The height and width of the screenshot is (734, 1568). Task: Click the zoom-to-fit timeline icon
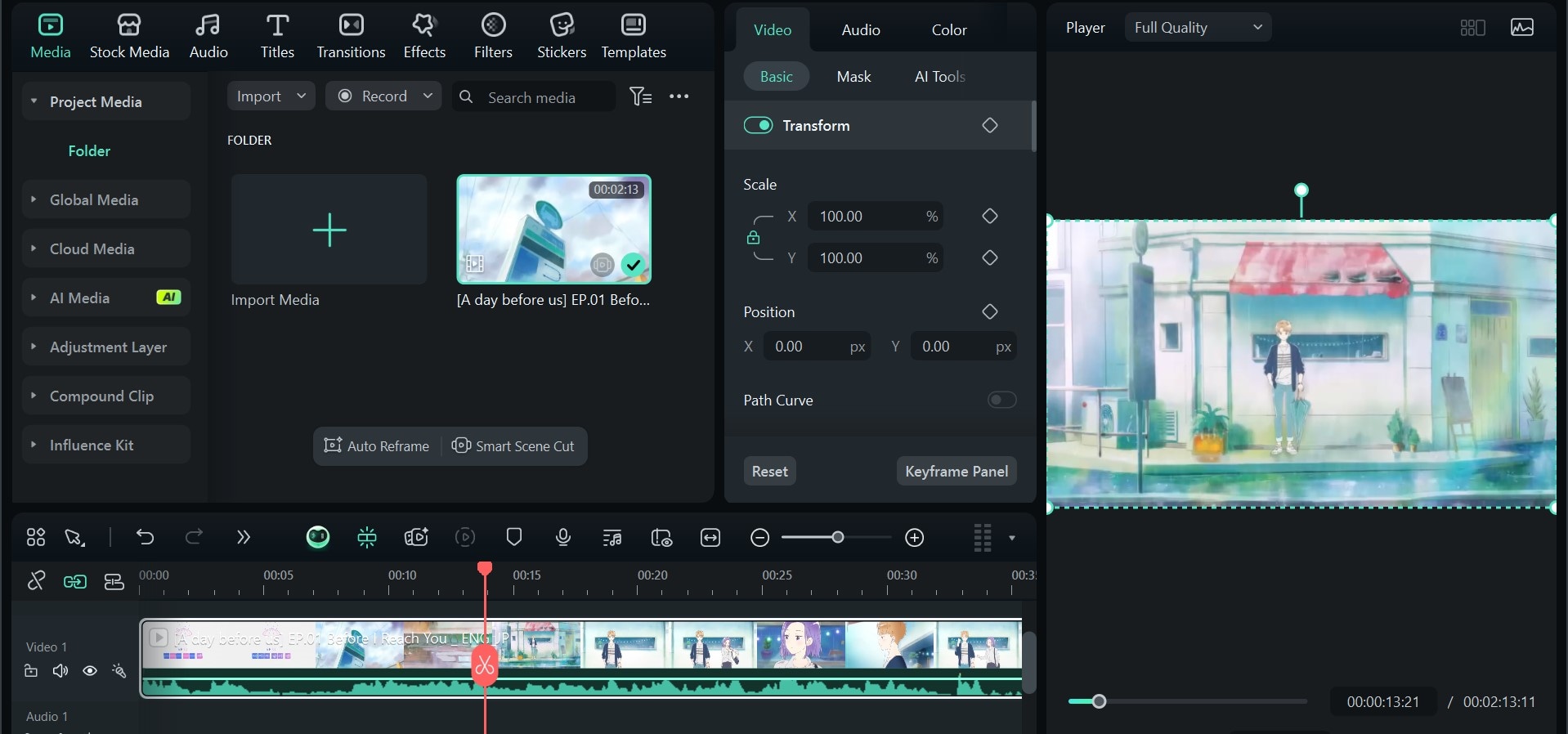pyautogui.click(x=710, y=537)
